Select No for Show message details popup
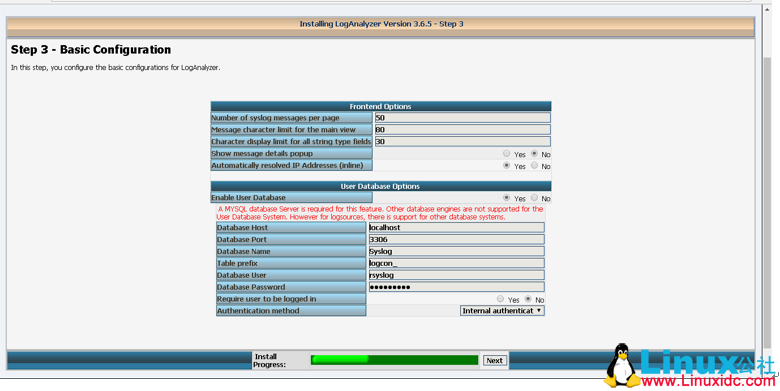 [534, 154]
